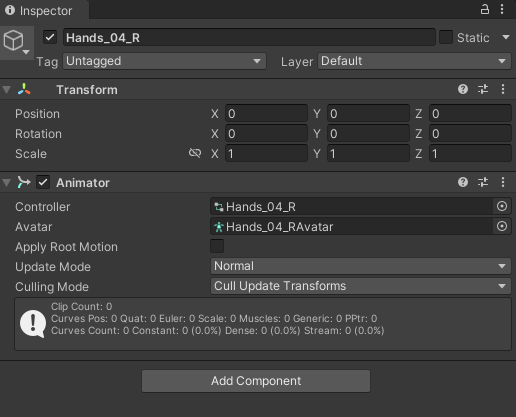The image size is (516, 417).
Task: Open the Animator component context menu
Action: tap(503, 182)
